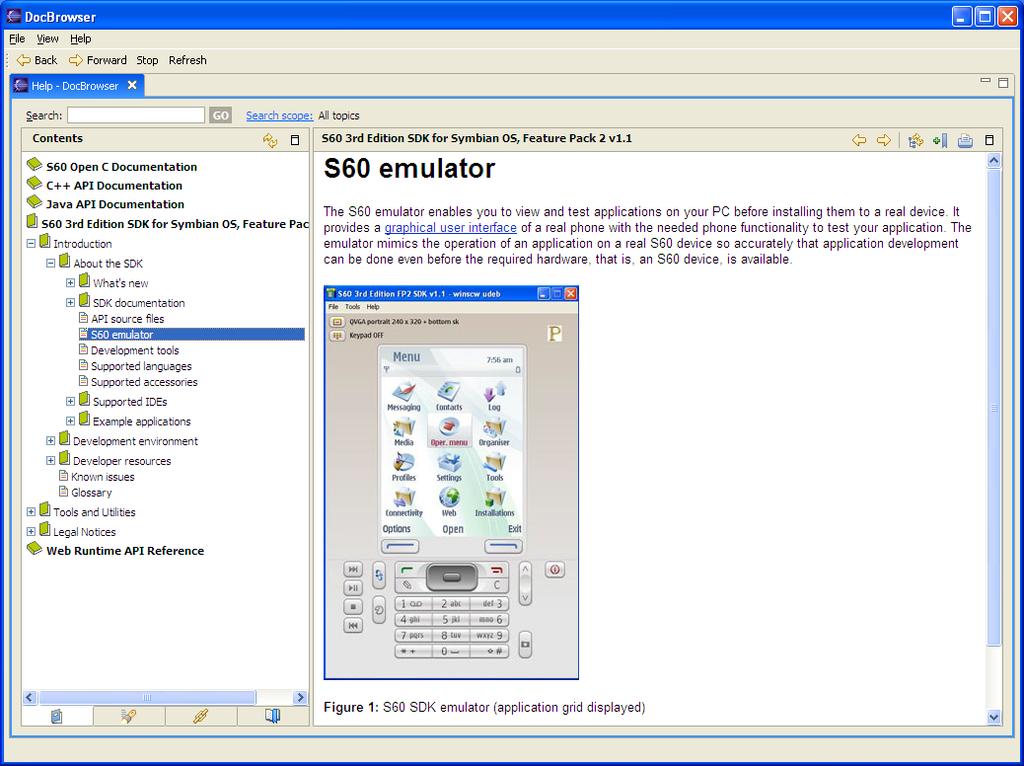Click the Search text field

136,116
